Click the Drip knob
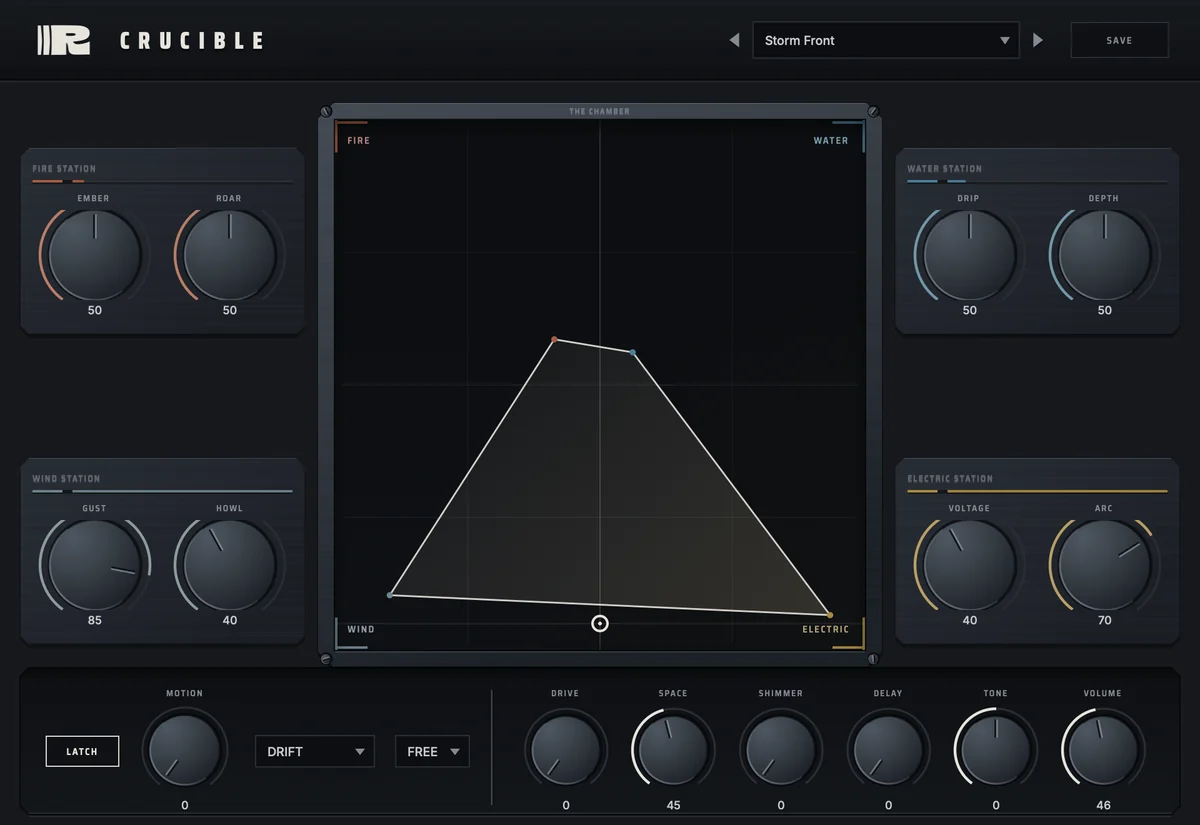1200x825 pixels. pyautogui.click(x=969, y=255)
